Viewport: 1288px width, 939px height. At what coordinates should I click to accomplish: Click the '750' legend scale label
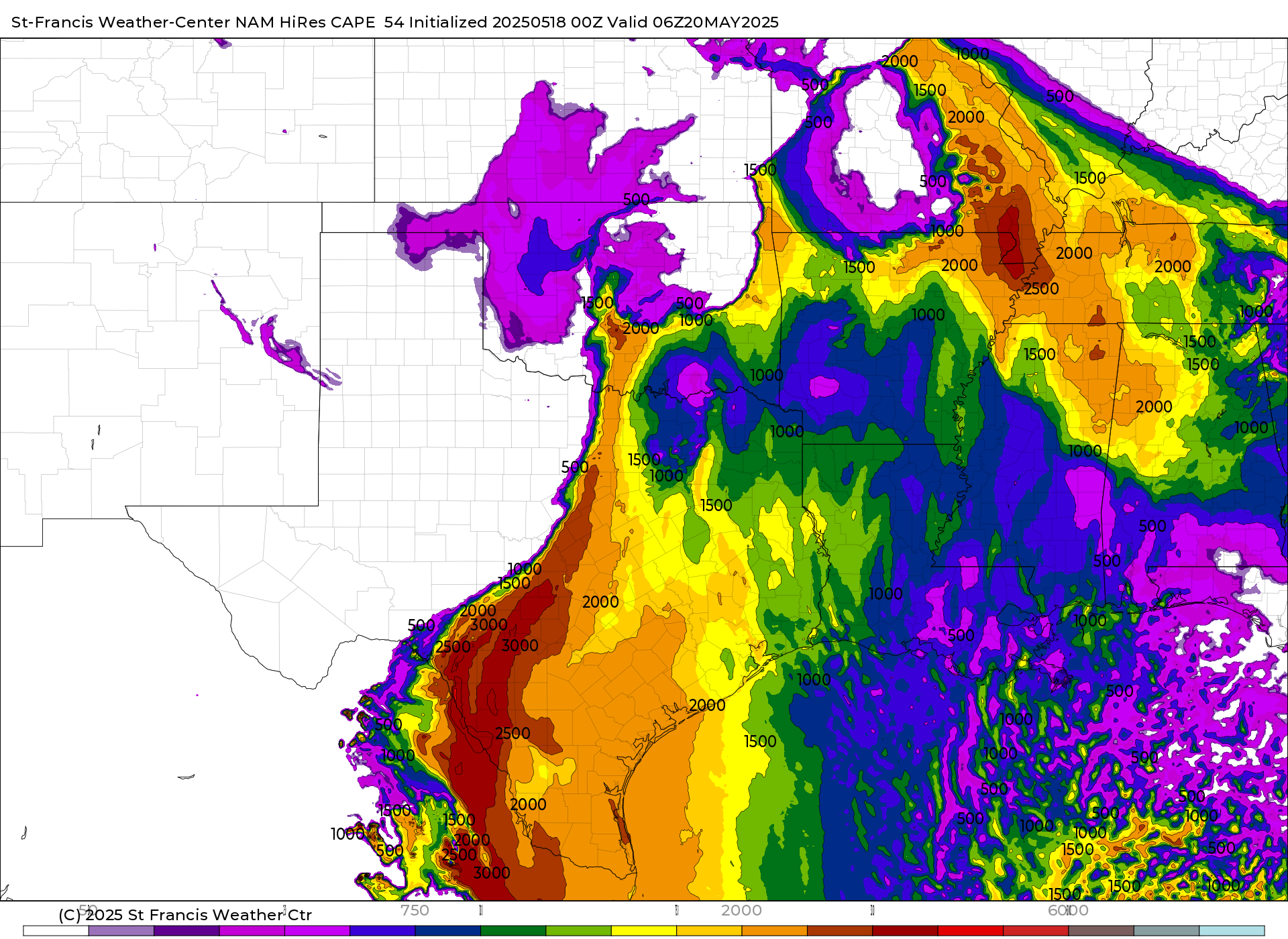[415, 910]
